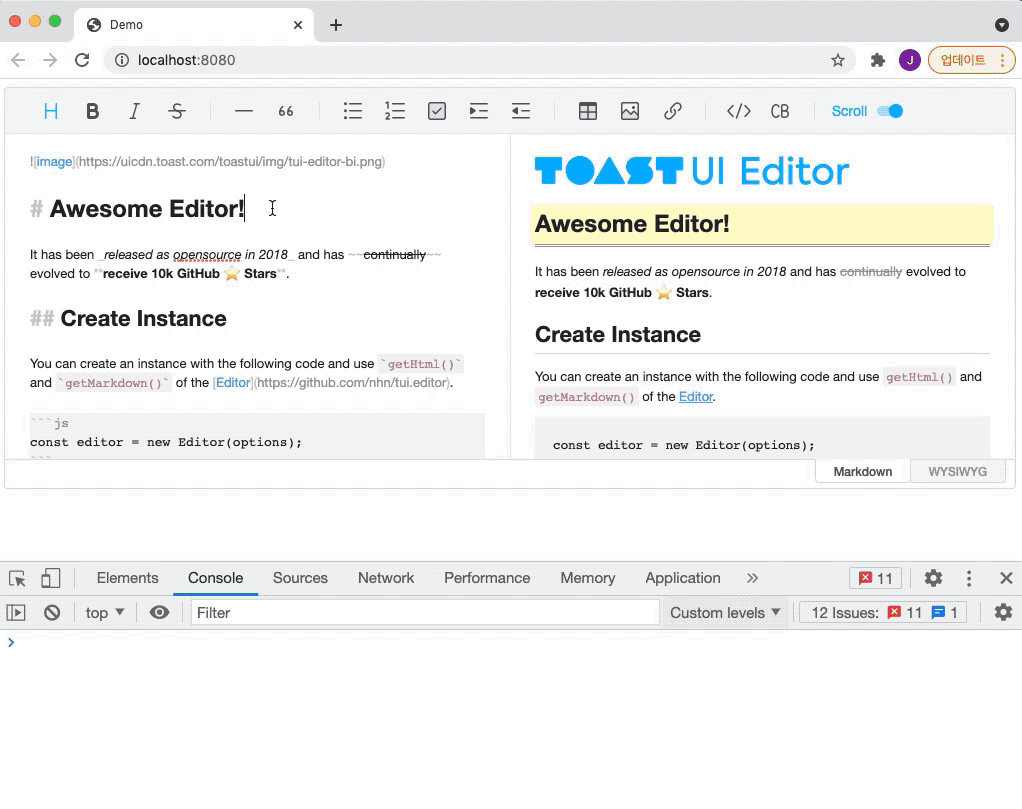This screenshot has width=1022, height=809.
Task: Toggle bold formatting in the editor toolbar
Action: [x=93, y=111]
